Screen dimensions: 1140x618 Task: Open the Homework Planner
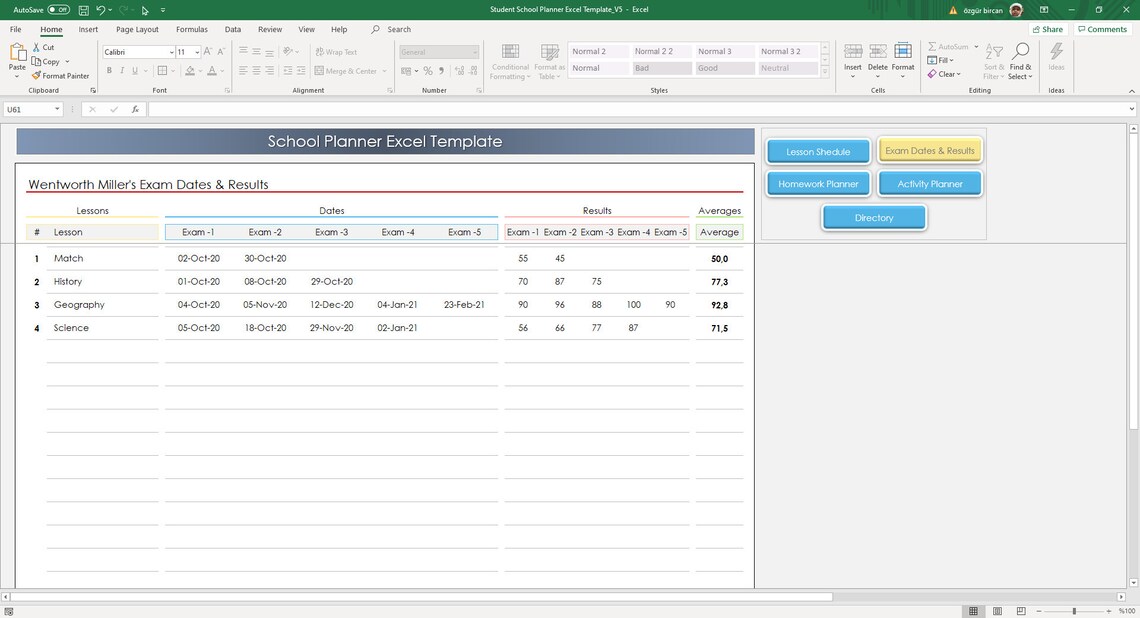(817, 183)
